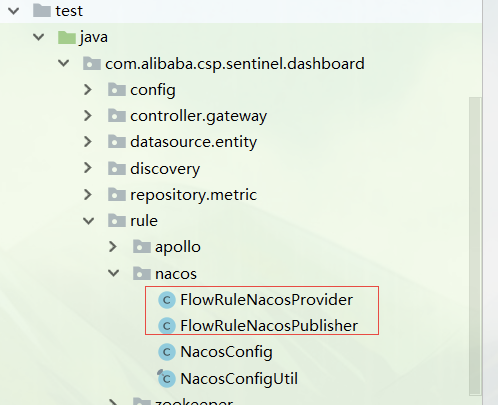Select com.alibaba.csp.sentinel.dashboard package

235,64
